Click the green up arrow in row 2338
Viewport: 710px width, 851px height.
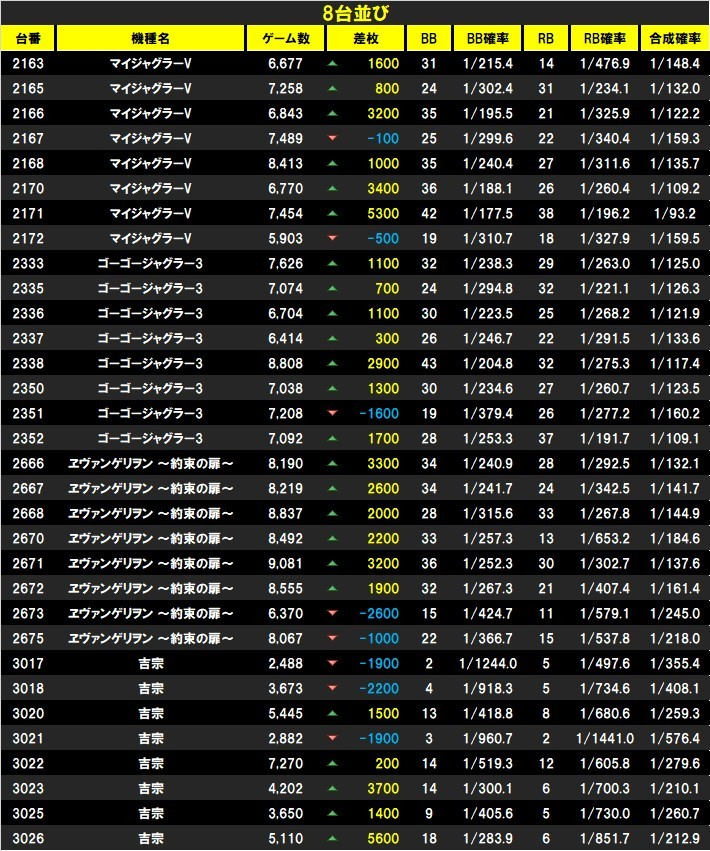[333, 364]
